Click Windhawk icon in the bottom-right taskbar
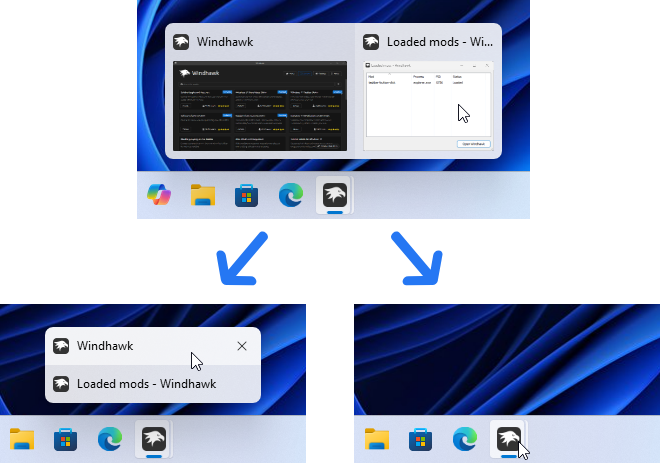 (509, 439)
